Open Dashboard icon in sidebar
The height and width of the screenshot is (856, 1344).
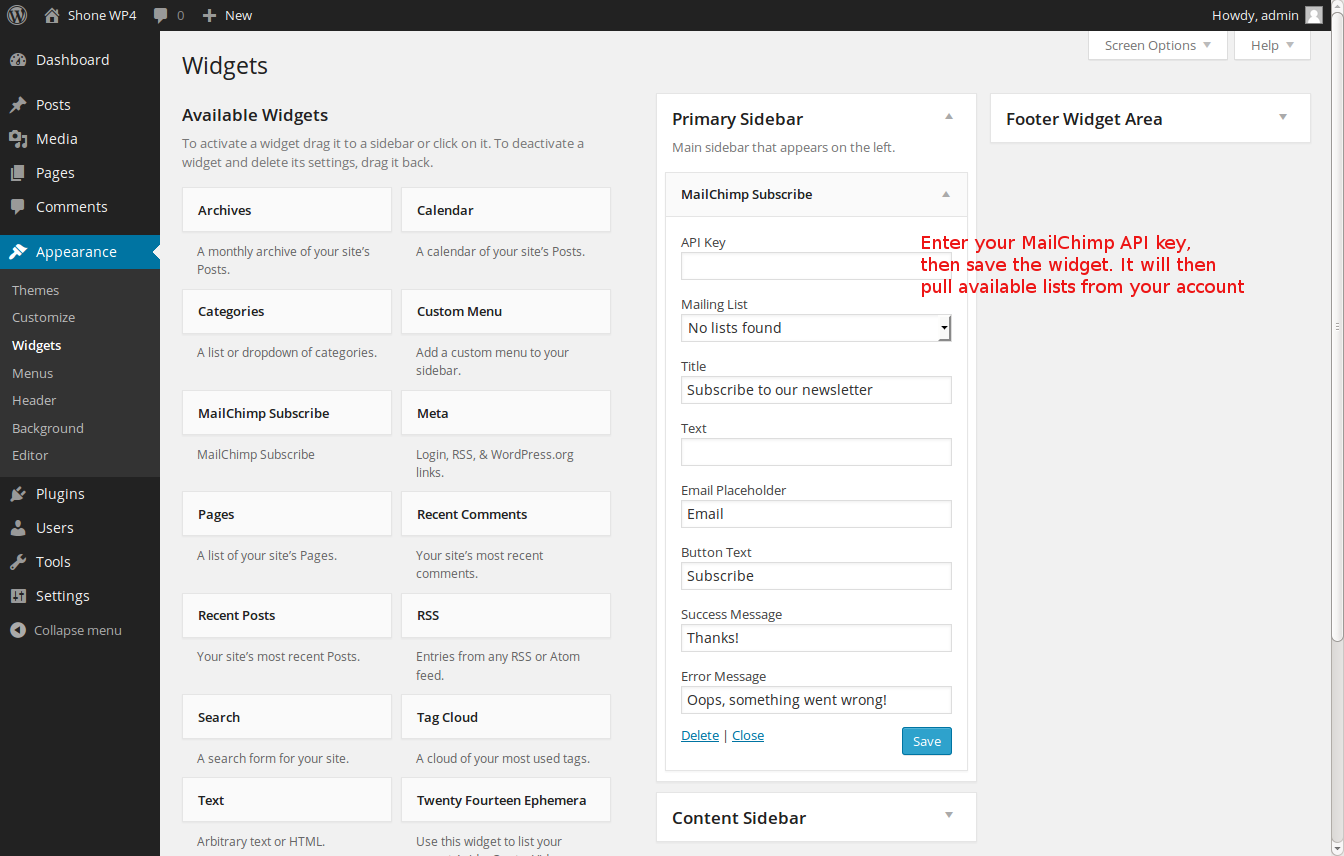[x=18, y=60]
